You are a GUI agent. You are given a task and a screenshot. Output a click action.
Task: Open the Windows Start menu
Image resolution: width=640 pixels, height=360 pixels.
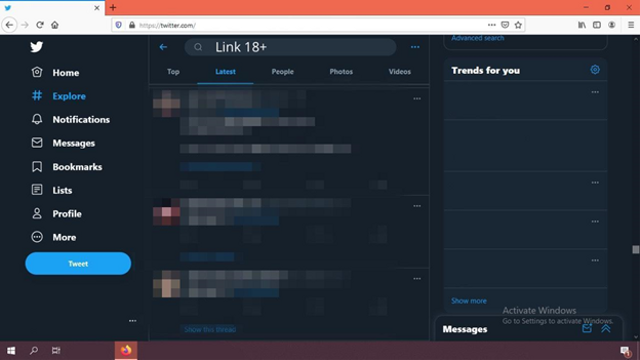click(11, 350)
